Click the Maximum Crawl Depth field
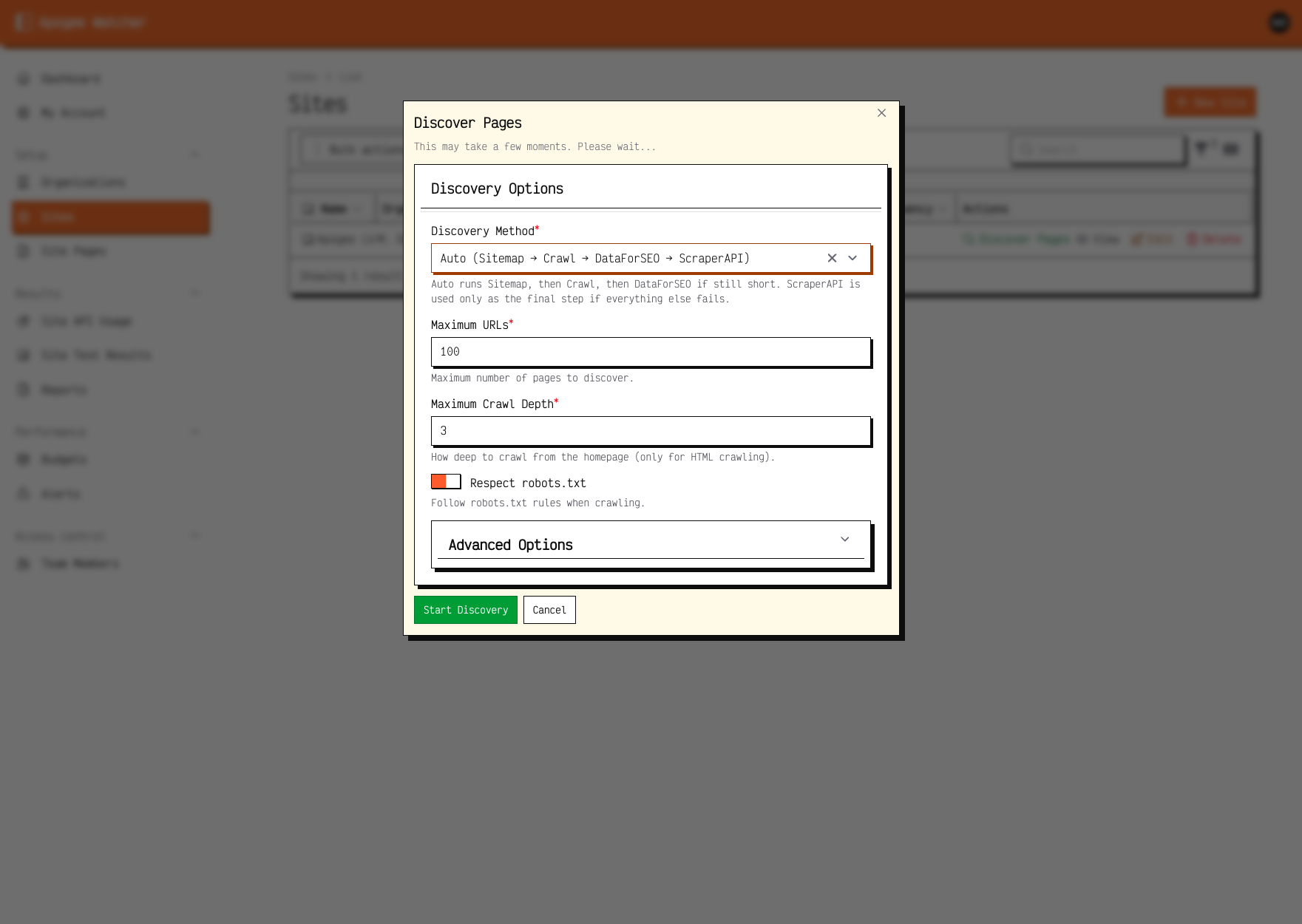 pyautogui.click(x=651, y=431)
